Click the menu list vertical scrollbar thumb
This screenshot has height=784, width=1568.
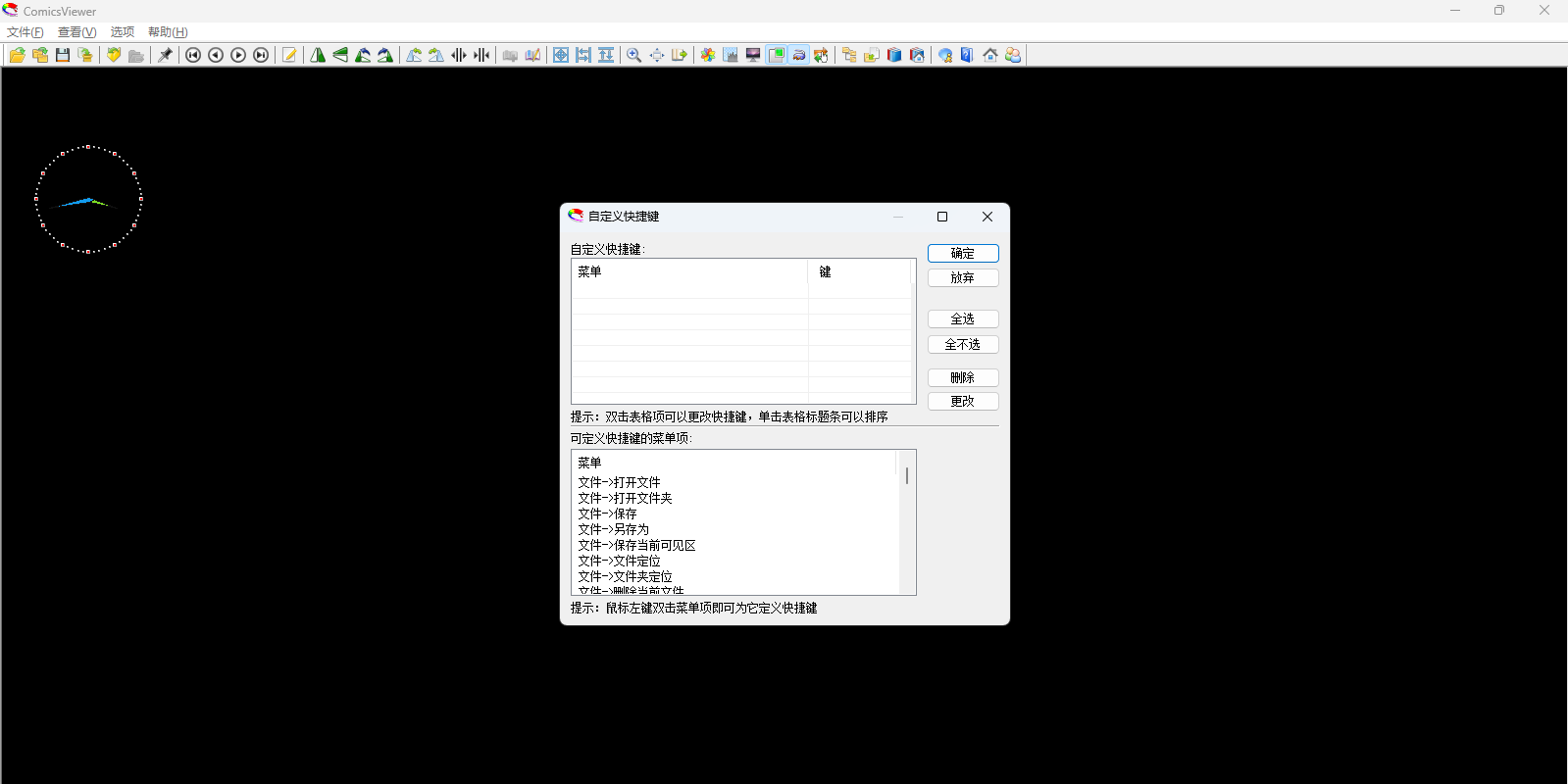click(907, 475)
